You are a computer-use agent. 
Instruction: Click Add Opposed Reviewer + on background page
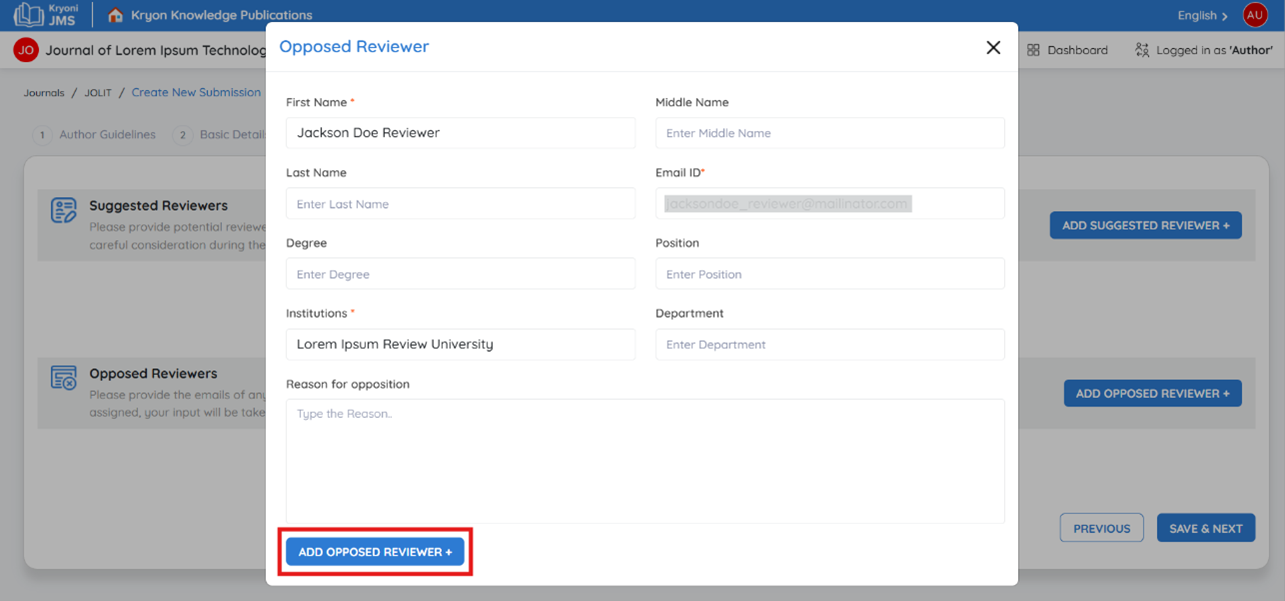pyautogui.click(x=1153, y=393)
